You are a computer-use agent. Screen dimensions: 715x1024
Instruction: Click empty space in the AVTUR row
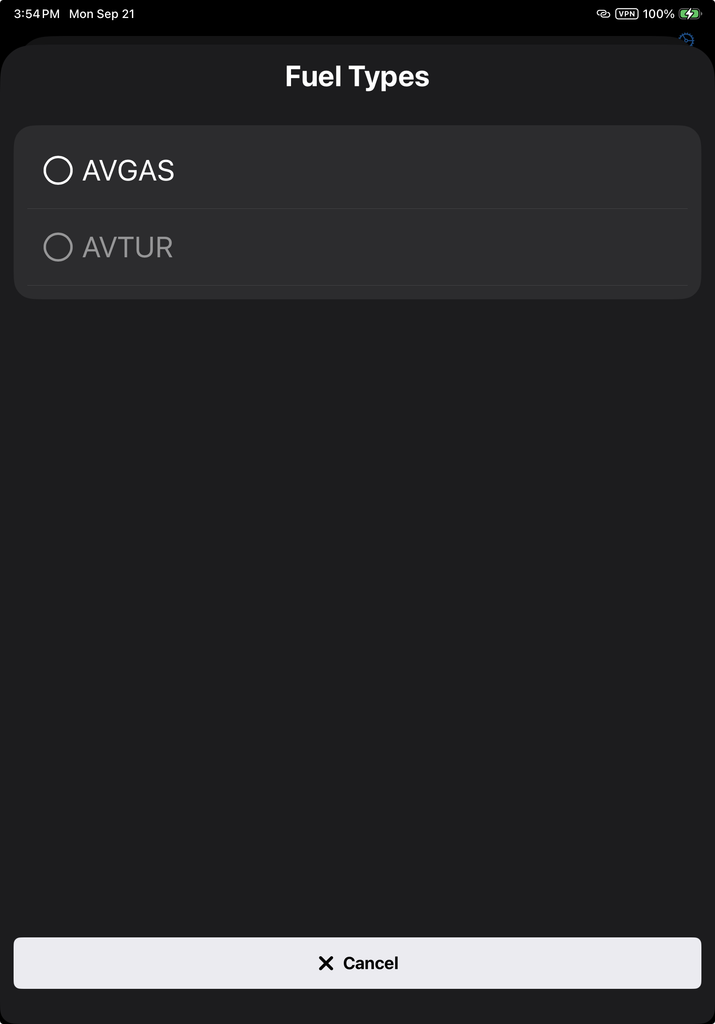(431, 248)
